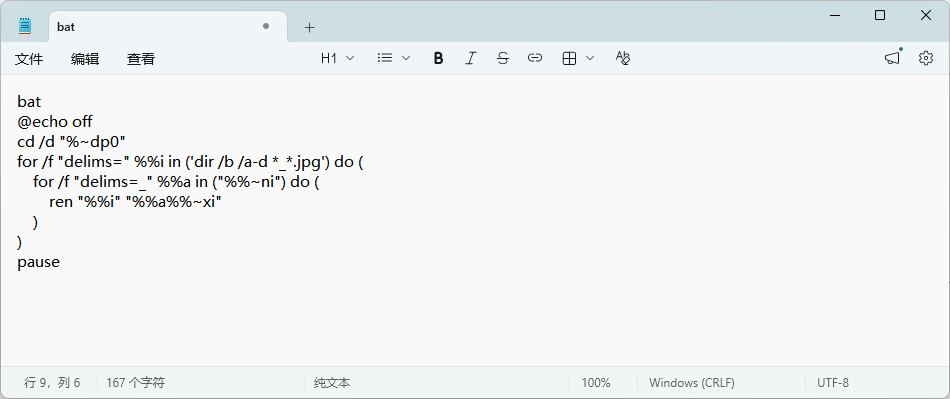The width and height of the screenshot is (950, 399).
Task: Click the line starting with ren "%%i"
Action: (x=135, y=202)
